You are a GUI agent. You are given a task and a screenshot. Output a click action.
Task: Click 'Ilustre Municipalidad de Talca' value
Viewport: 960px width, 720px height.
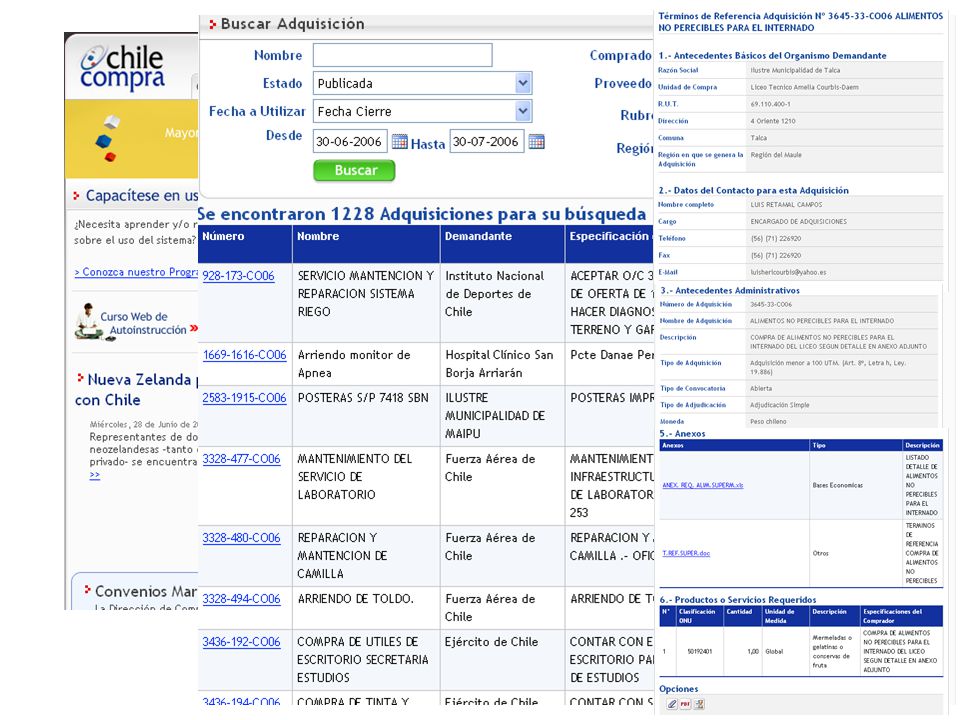click(795, 70)
